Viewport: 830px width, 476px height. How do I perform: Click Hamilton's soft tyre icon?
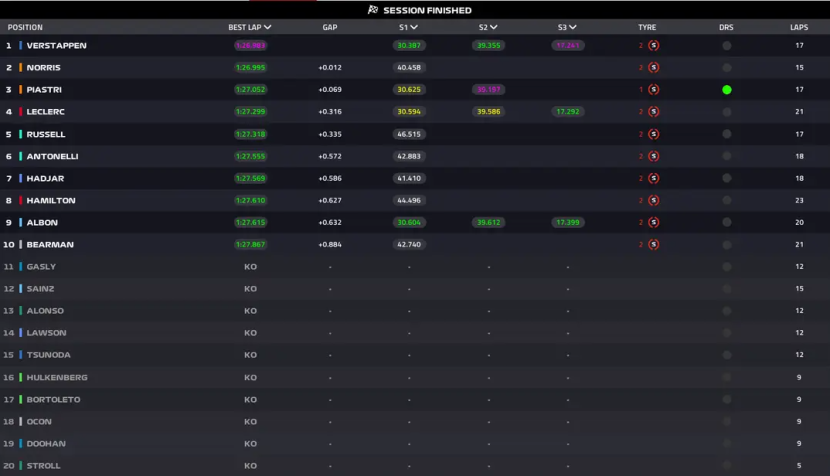(x=654, y=201)
